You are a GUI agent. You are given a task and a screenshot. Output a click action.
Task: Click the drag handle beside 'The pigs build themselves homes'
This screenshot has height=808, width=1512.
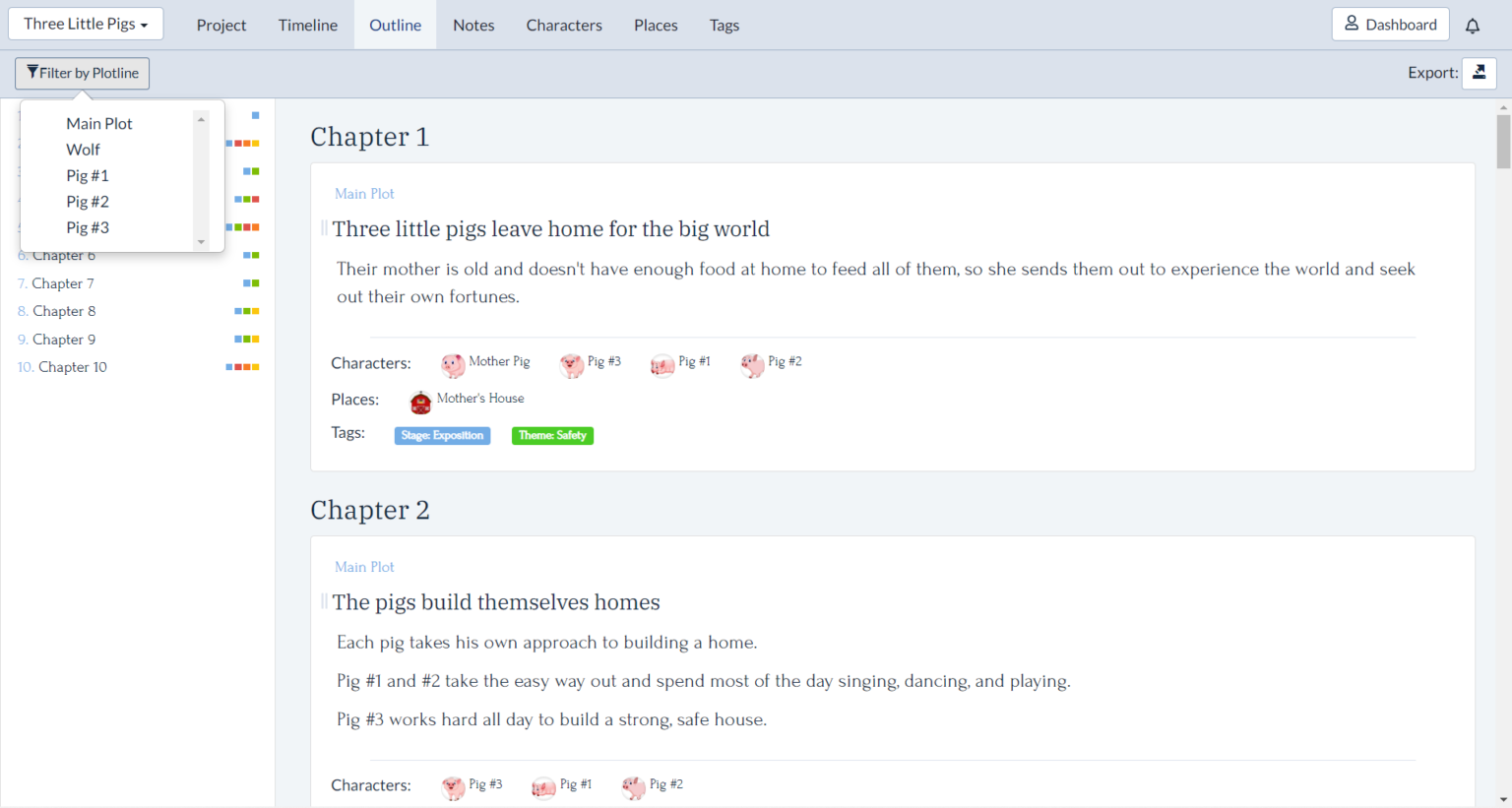(324, 601)
